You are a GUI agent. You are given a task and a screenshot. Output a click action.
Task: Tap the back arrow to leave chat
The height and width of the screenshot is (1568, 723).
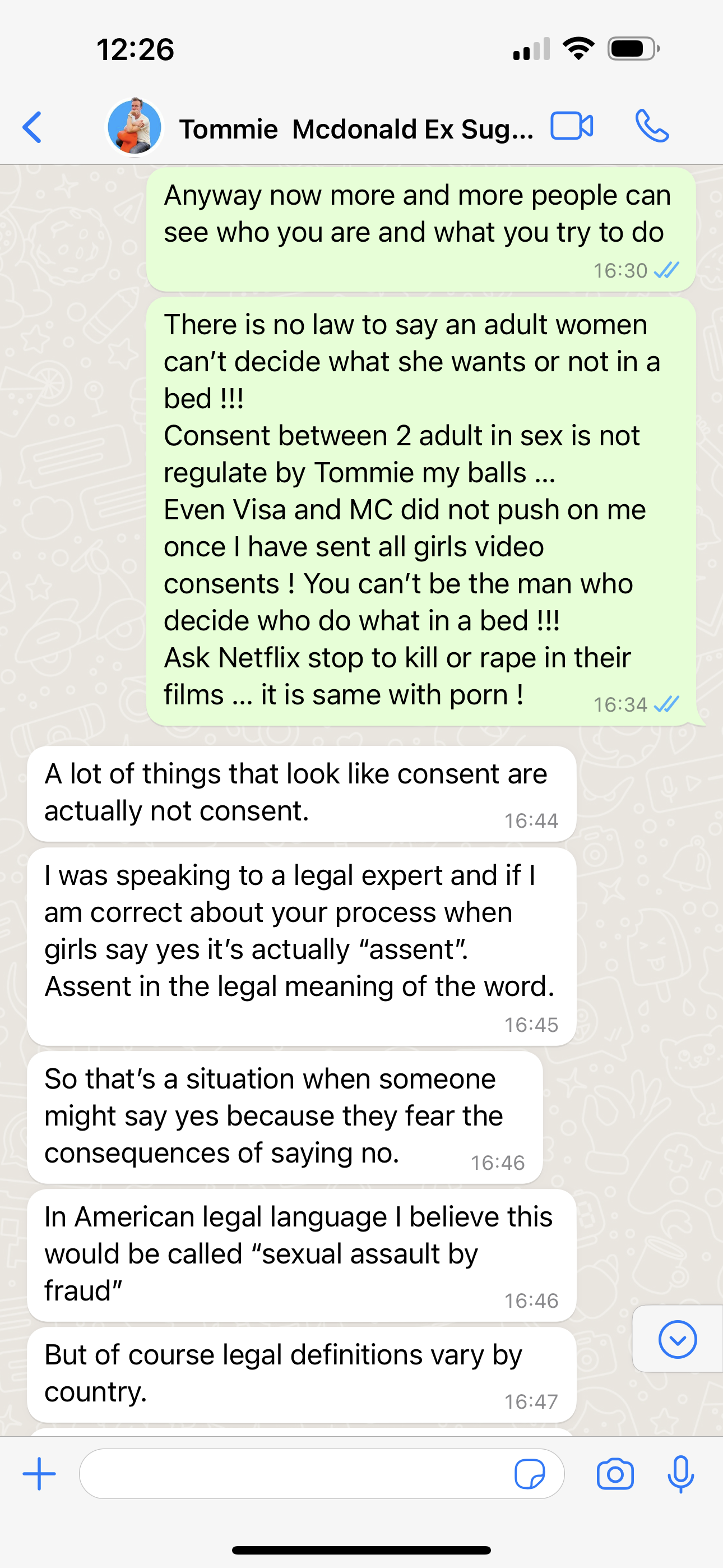pyautogui.click(x=33, y=127)
